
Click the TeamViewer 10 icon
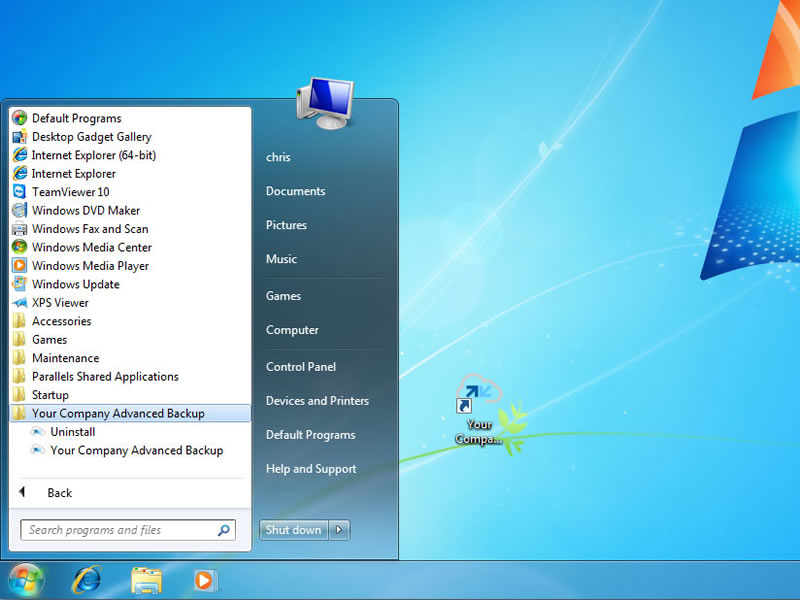[19, 192]
